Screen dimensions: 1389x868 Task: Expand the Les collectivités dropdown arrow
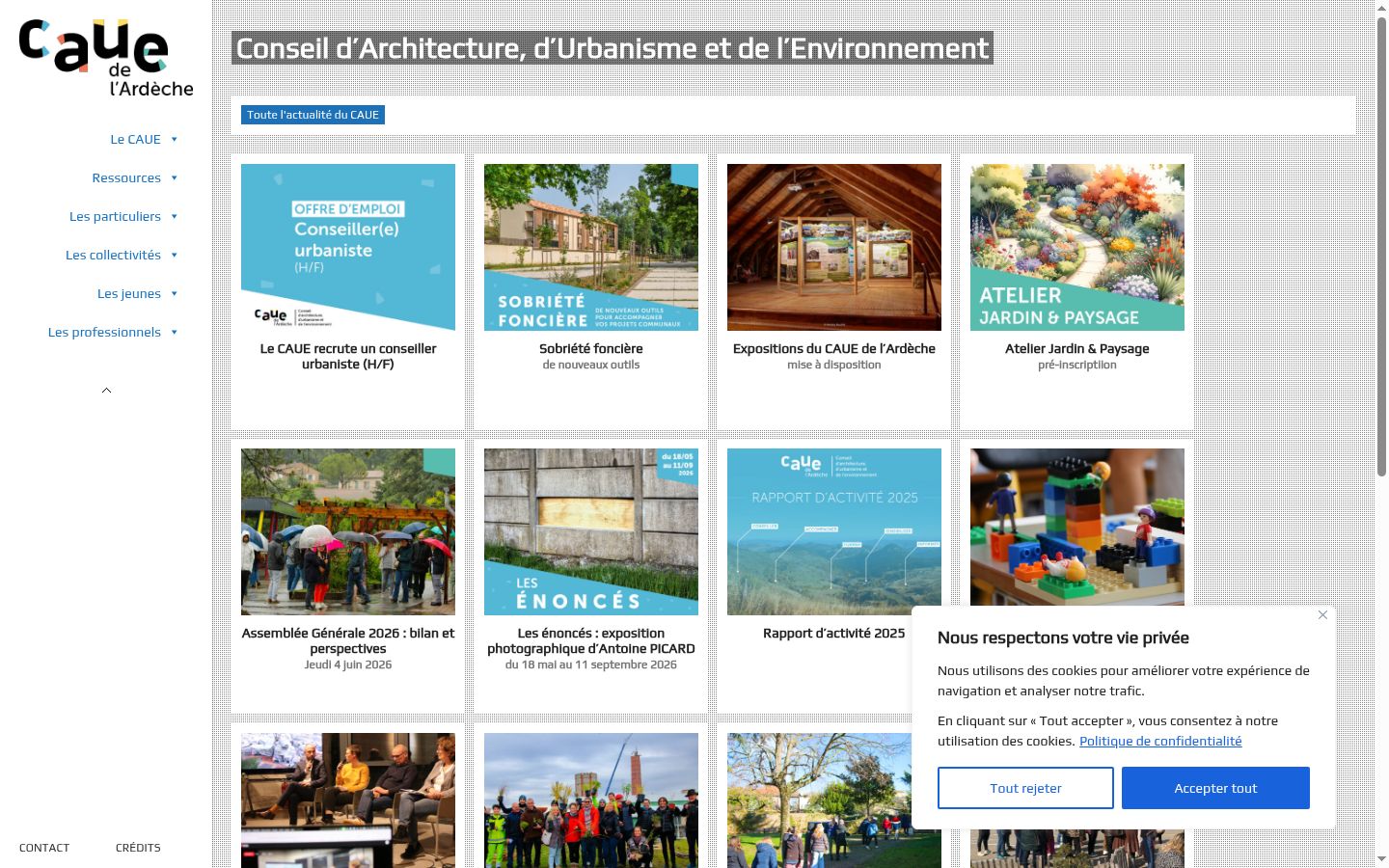tap(175, 255)
